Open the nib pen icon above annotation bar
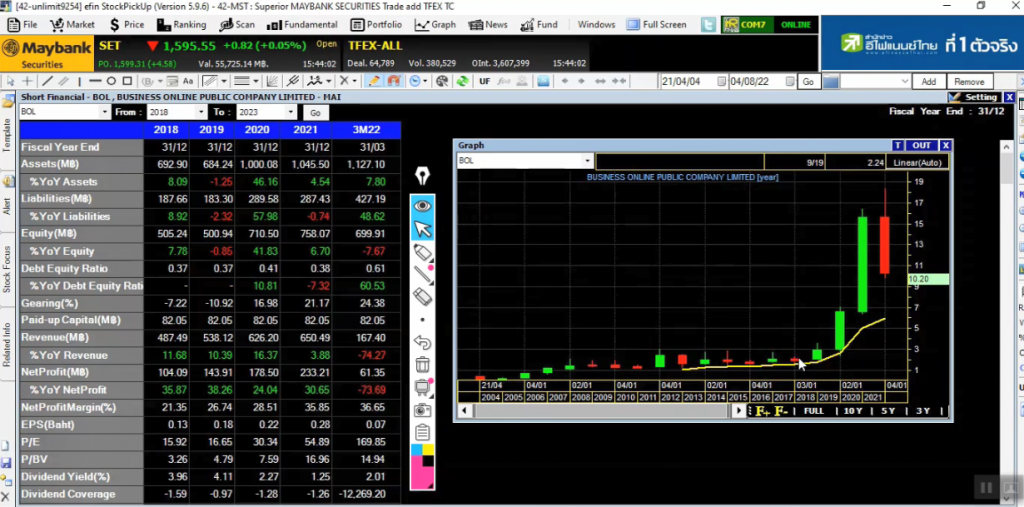 pos(422,176)
